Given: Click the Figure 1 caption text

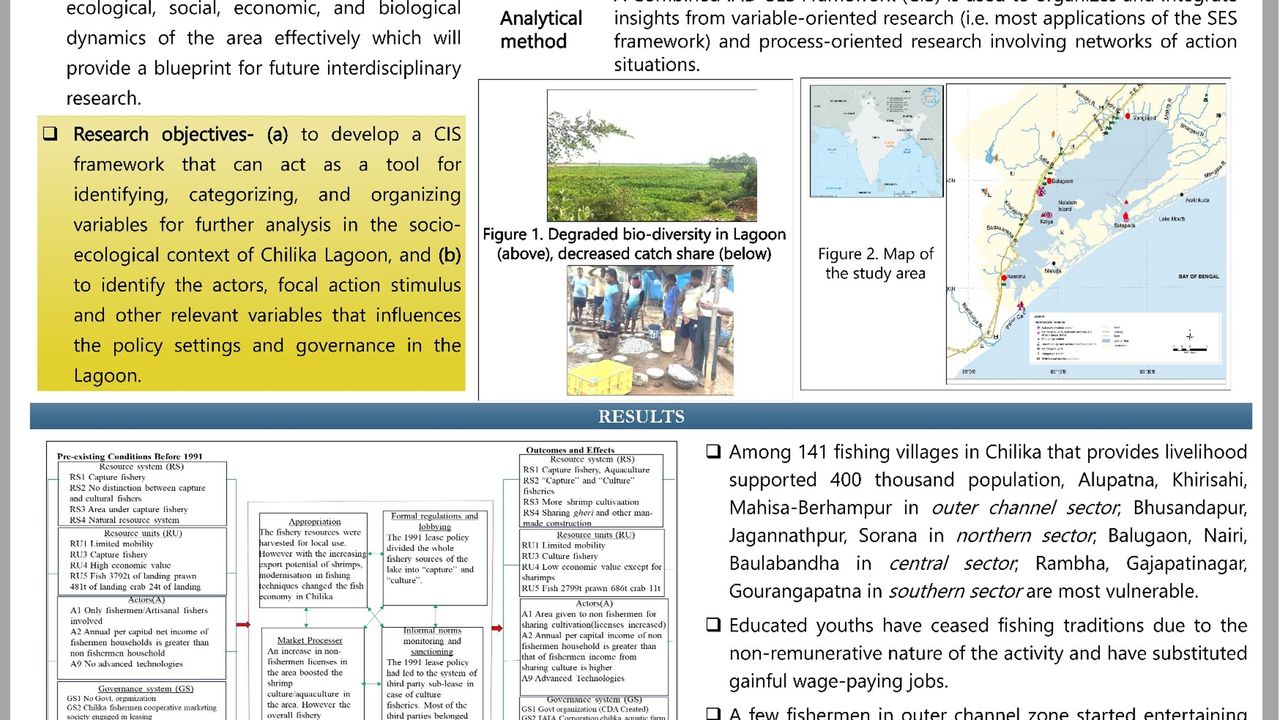Looking at the screenshot, I should click(x=634, y=244).
